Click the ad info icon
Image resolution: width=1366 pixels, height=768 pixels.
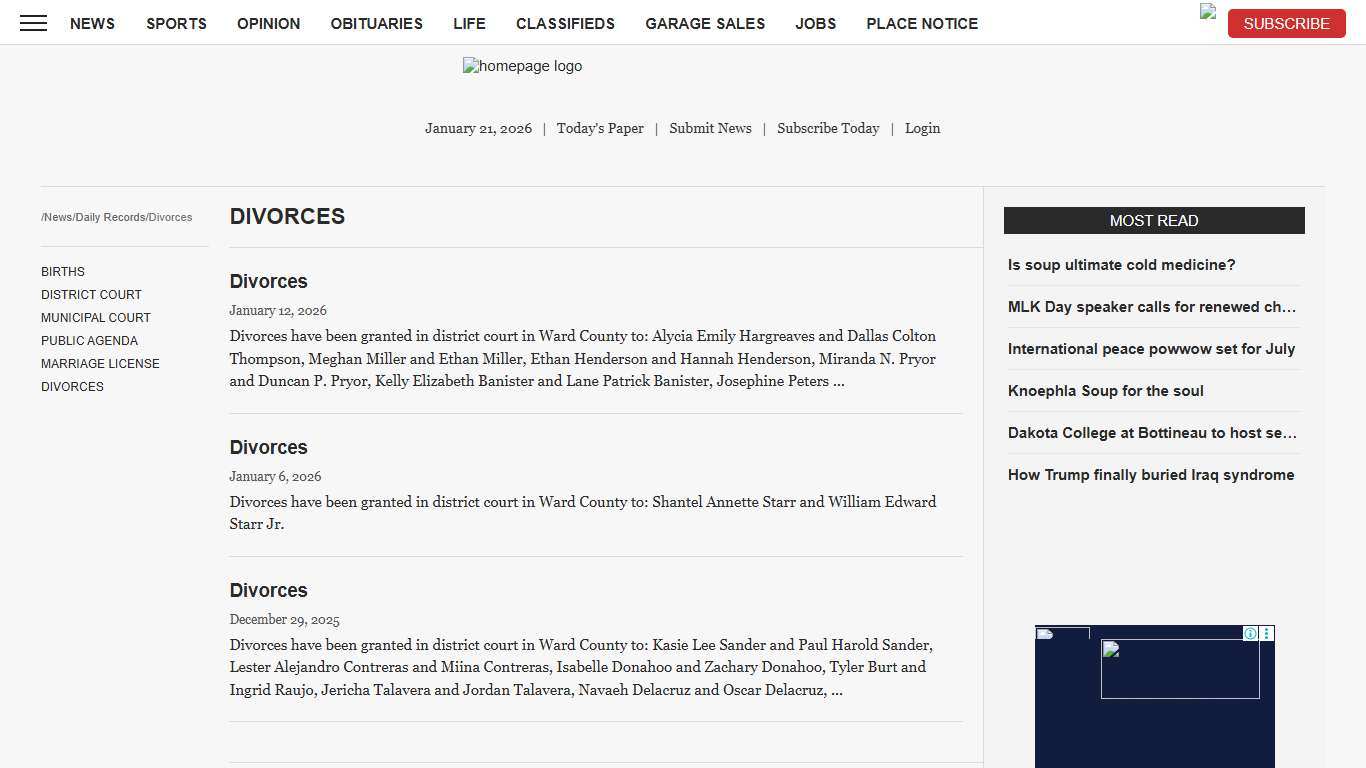click(x=1250, y=633)
